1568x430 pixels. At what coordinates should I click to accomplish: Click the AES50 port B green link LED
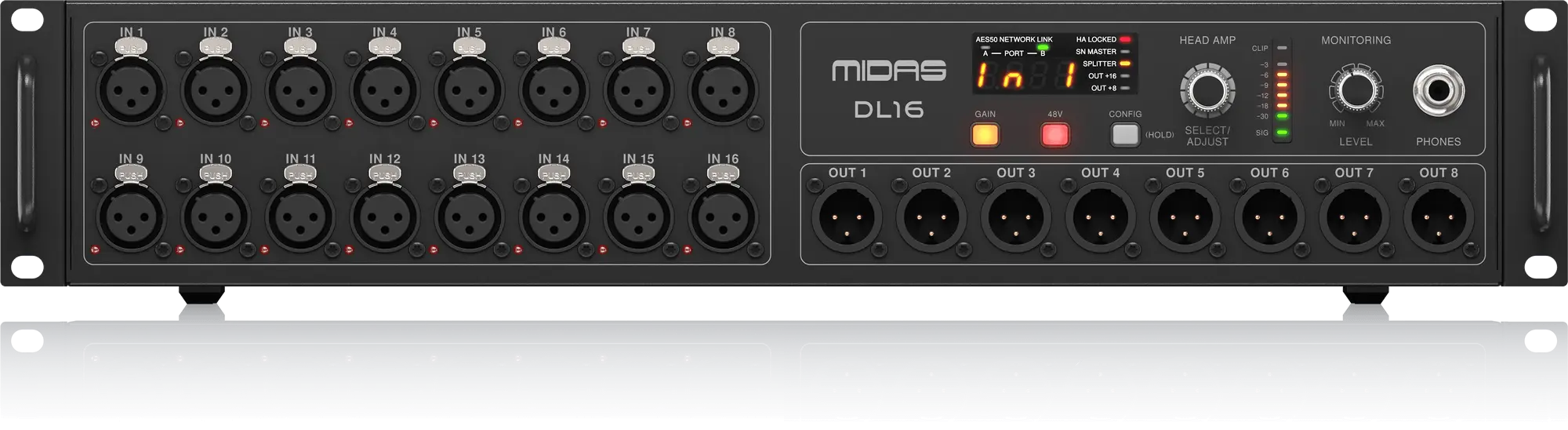pos(1043,48)
